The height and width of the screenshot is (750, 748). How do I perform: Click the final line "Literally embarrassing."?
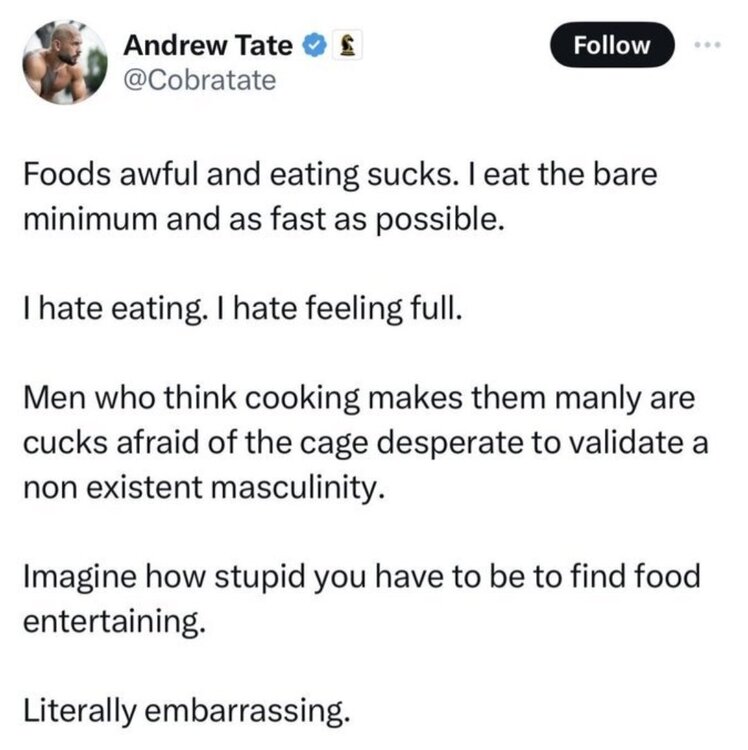coord(187,710)
